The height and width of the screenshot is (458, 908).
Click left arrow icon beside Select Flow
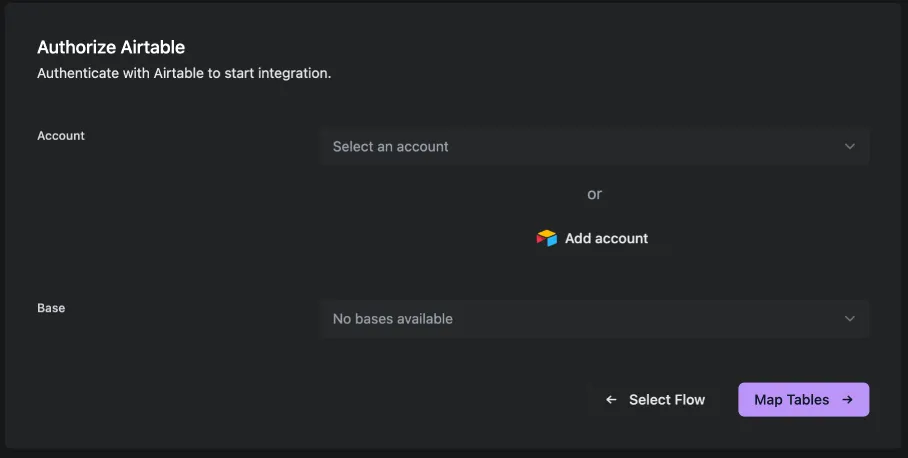coord(611,400)
